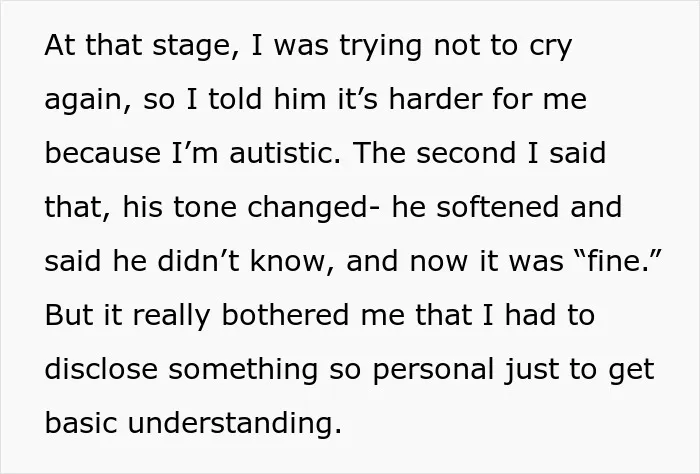The image size is (700, 474).
Task: Click the word "personal" in the paragraph
Action: point(433,370)
